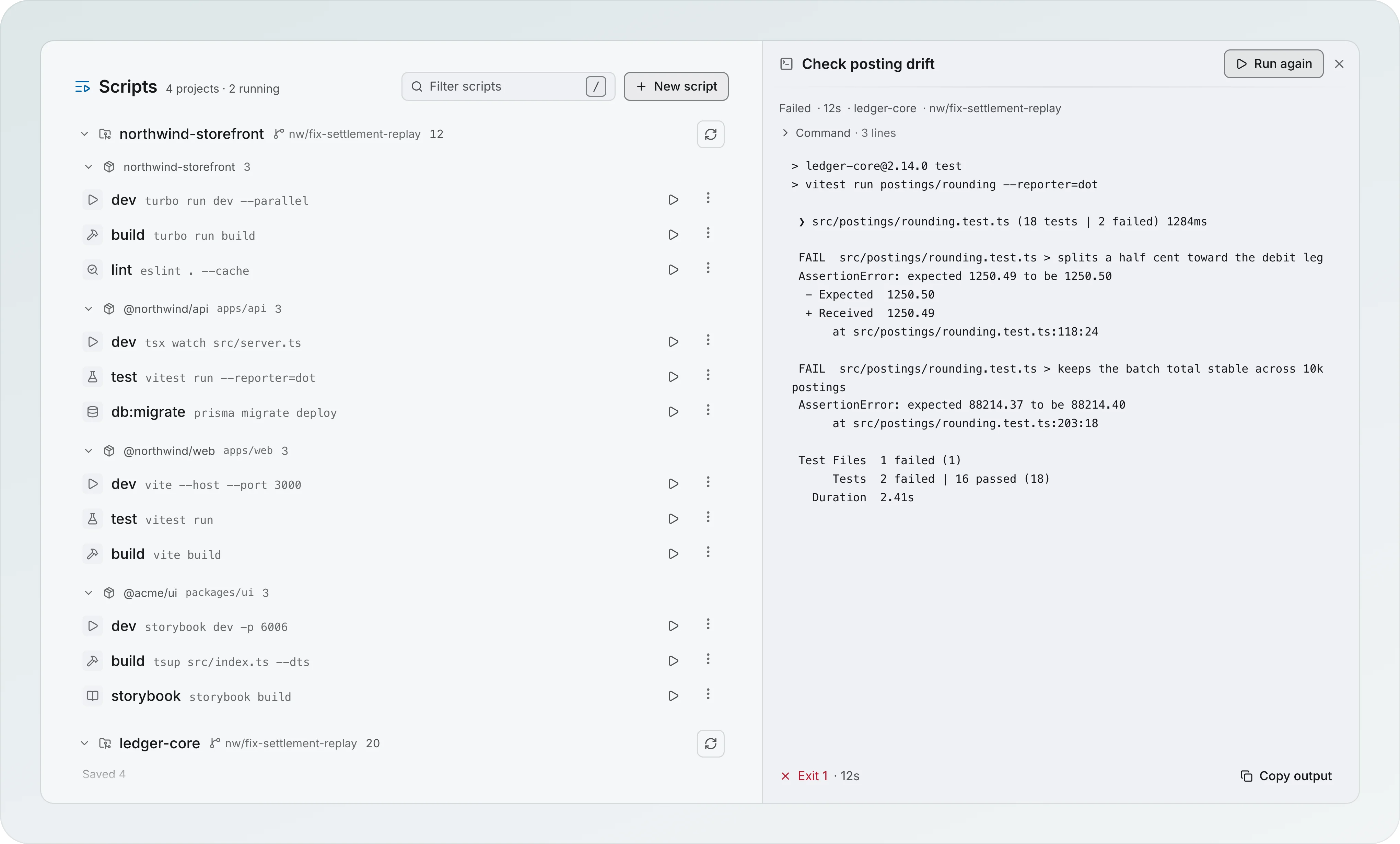
Task: Click the slash shortcut hint in filter box
Action: pyautogui.click(x=595, y=86)
